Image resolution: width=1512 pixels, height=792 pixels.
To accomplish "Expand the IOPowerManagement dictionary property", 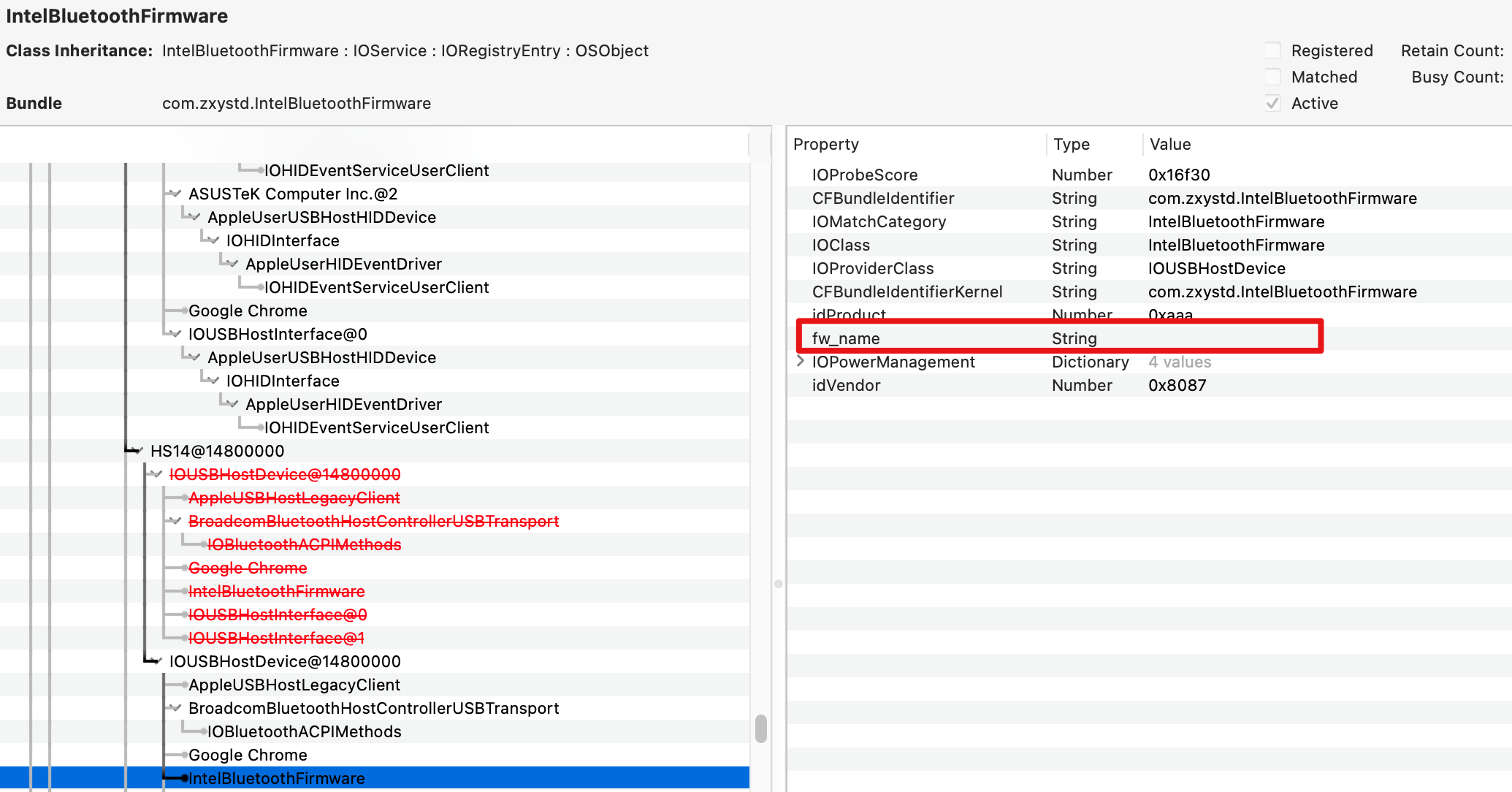I will click(800, 362).
